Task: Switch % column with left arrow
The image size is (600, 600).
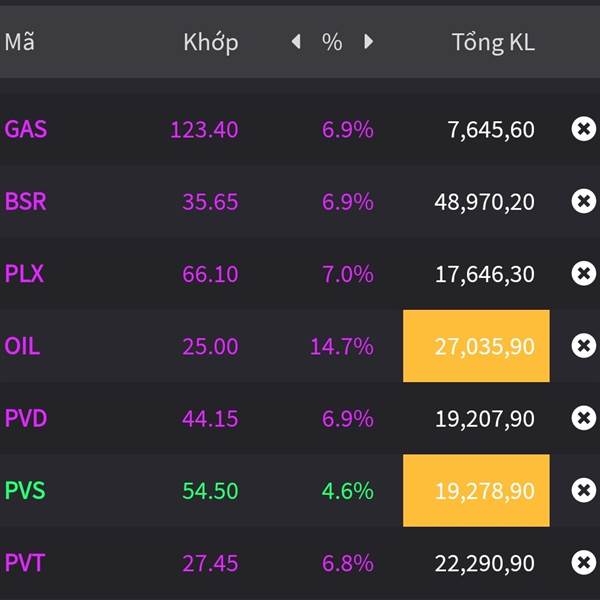Action: coord(296,42)
